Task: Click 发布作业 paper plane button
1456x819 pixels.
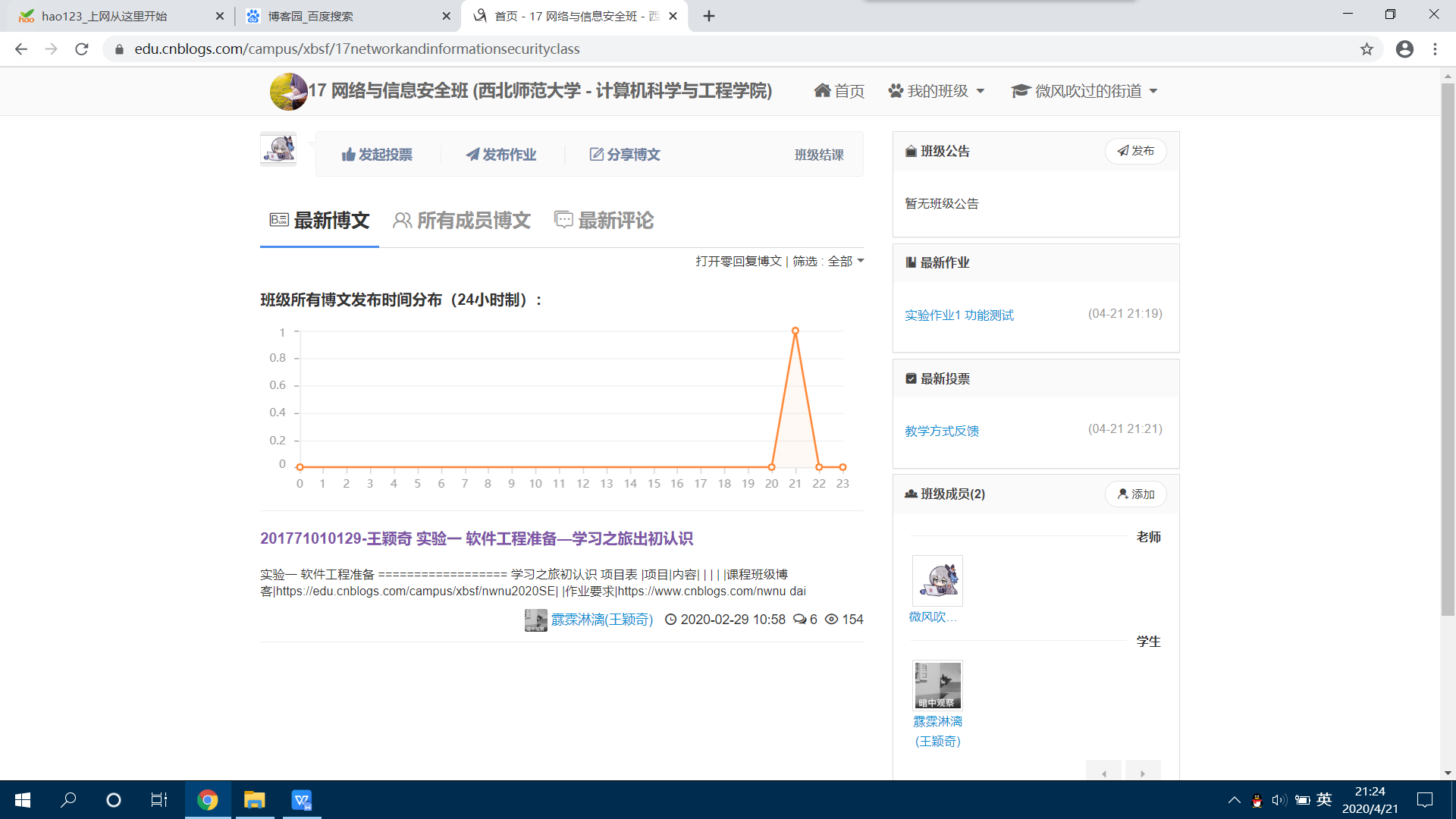Action: click(x=500, y=155)
